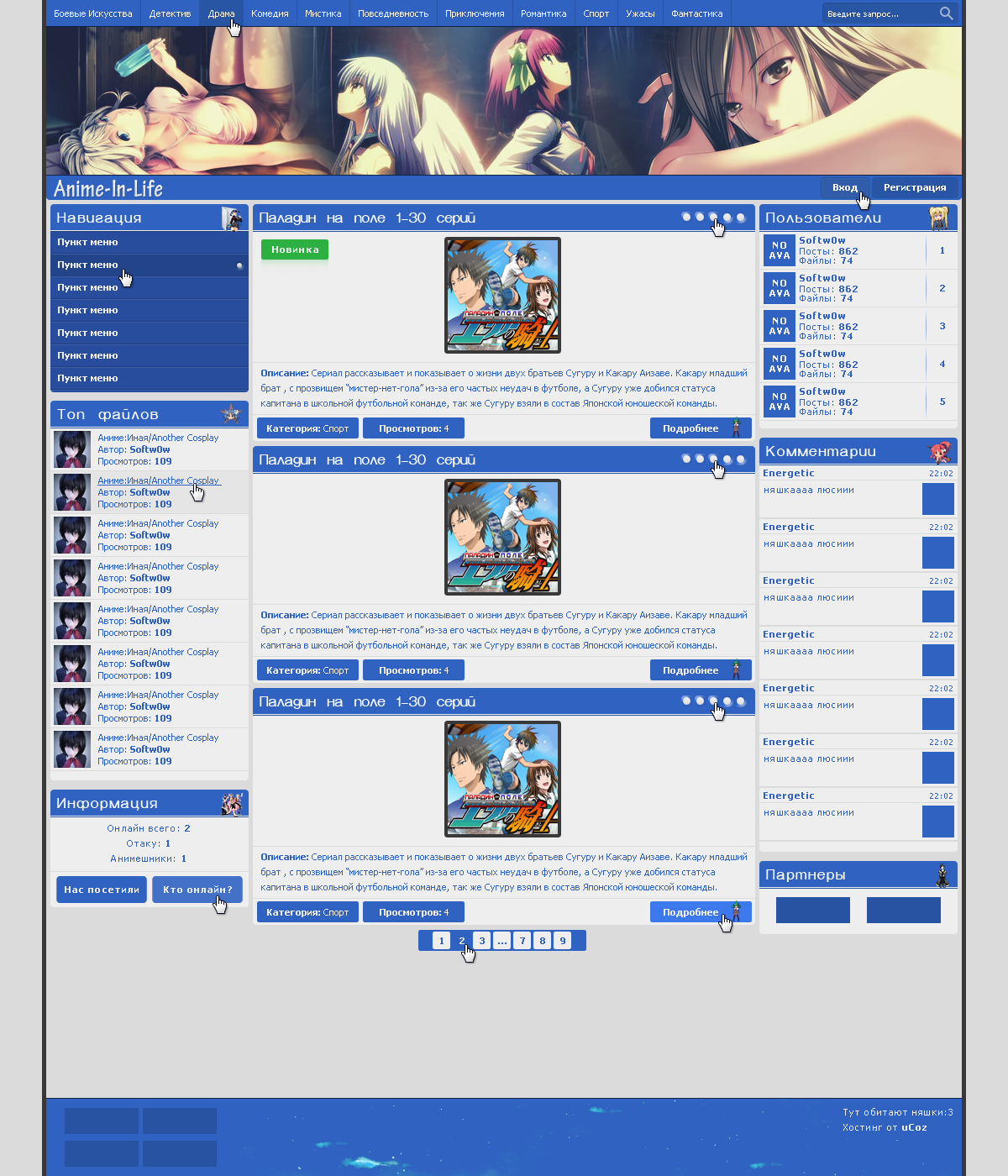This screenshot has height=1176, width=1008.
Task: Click the magnifier search icon
Action: [x=946, y=13]
